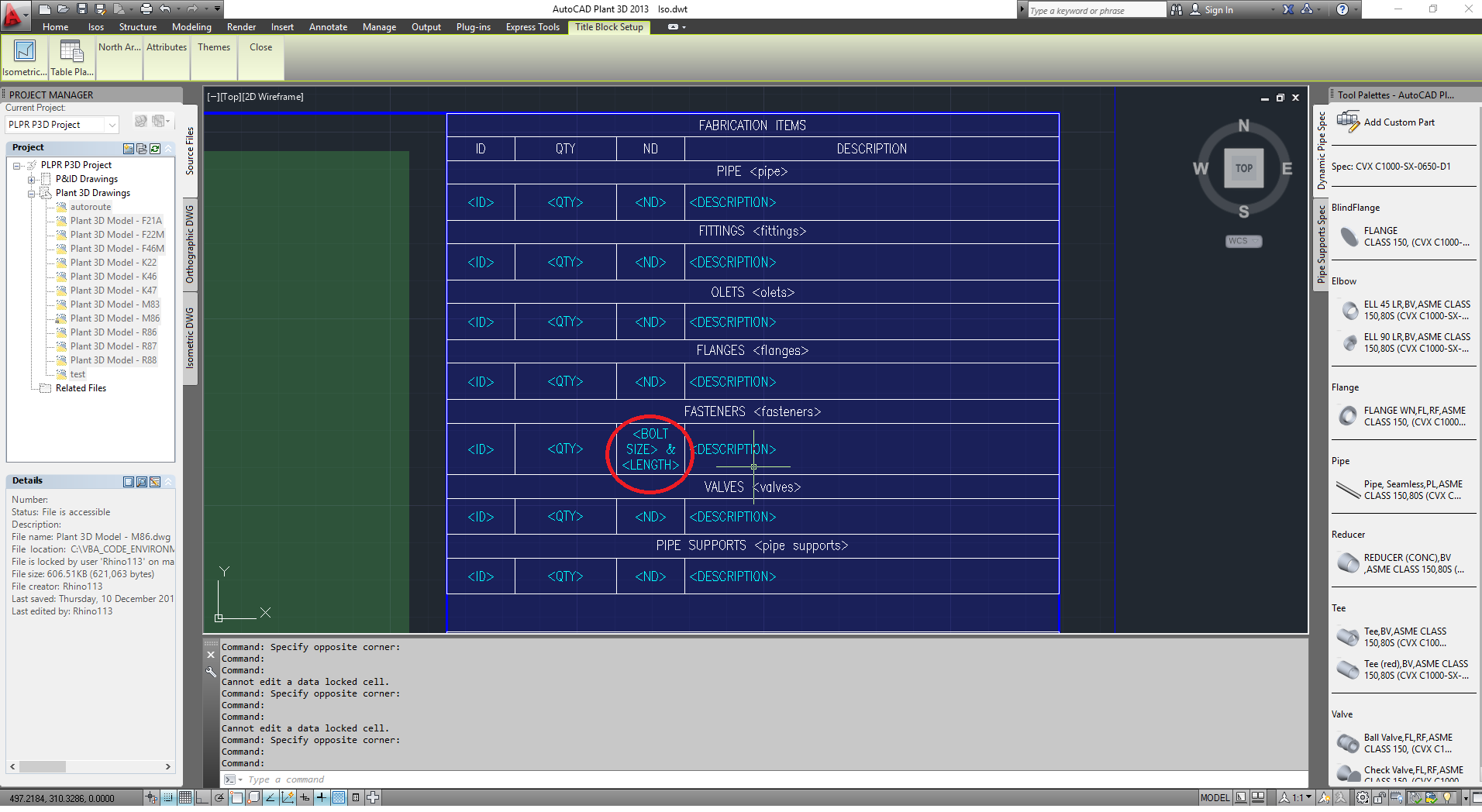Click the Refresh project icon in Project panel

coord(155,149)
